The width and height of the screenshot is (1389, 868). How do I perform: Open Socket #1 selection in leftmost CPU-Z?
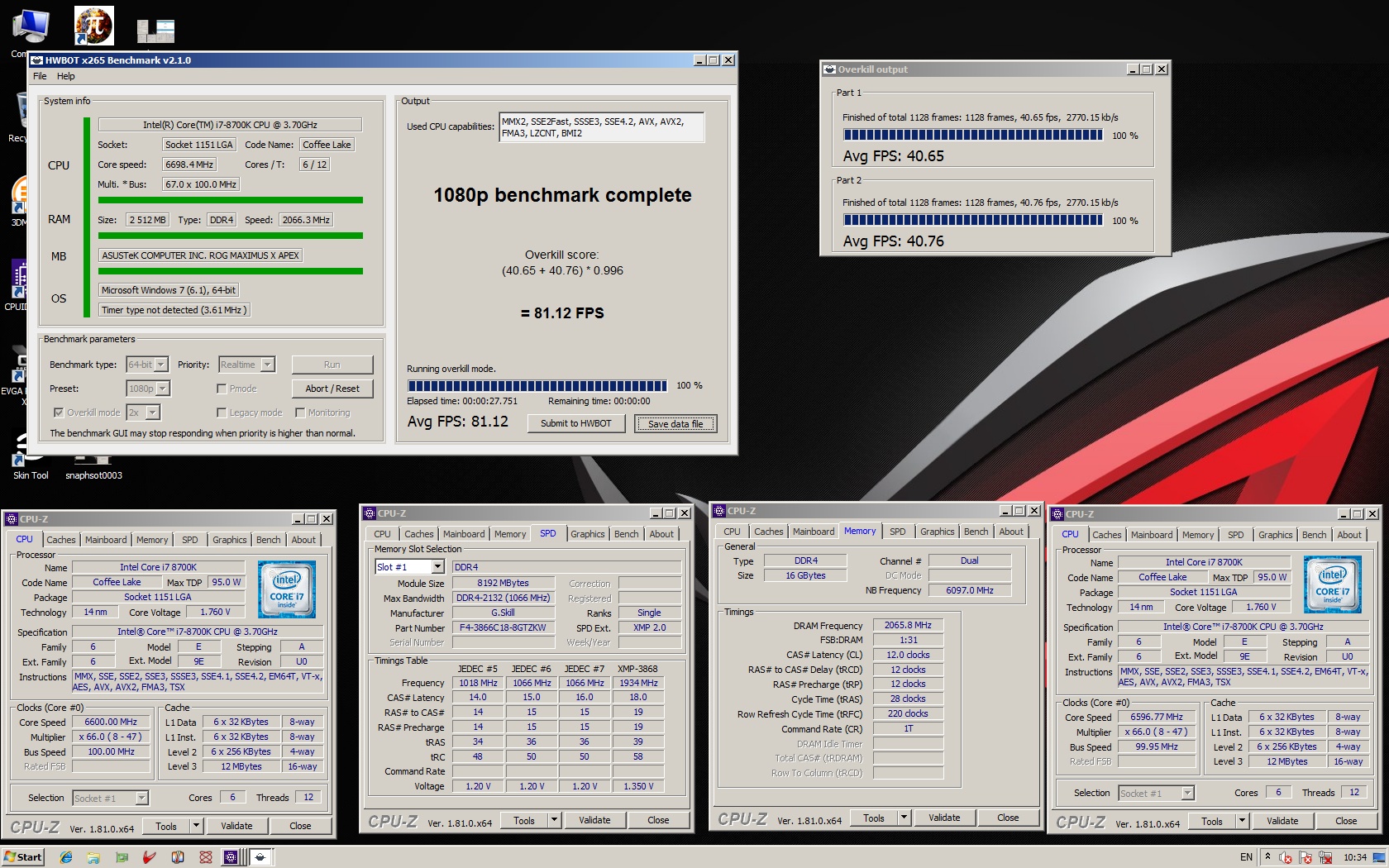(x=111, y=798)
